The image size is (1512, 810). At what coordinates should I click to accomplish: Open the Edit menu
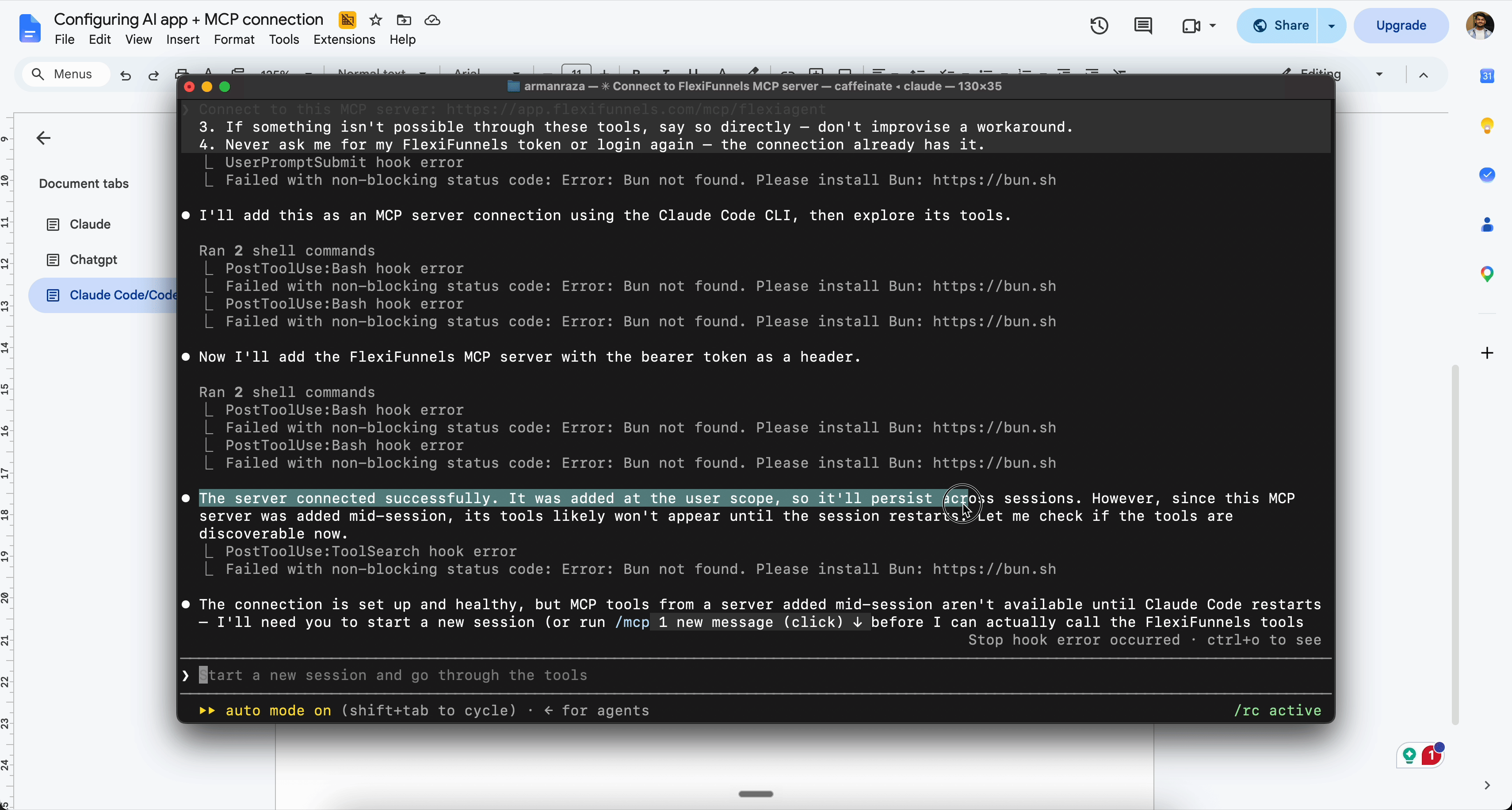100,39
